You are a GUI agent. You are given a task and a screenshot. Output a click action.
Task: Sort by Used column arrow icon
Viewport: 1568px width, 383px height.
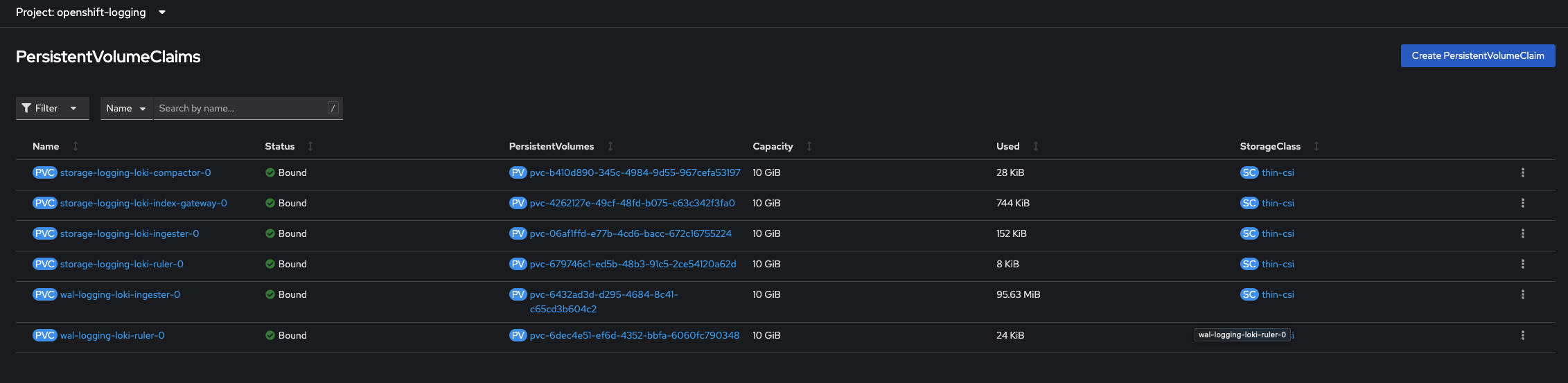[1036, 146]
